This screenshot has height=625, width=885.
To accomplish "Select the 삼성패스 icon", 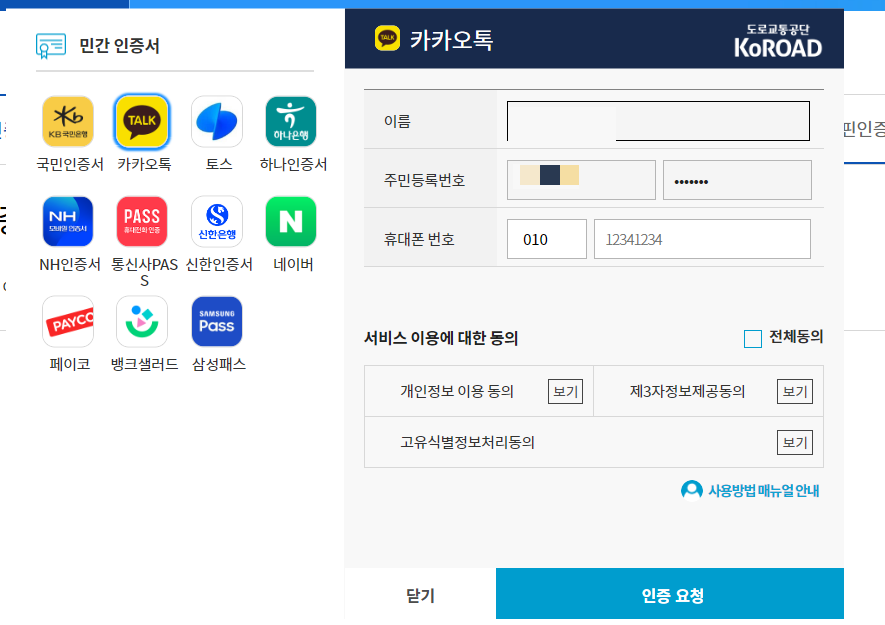I will point(217,321).
